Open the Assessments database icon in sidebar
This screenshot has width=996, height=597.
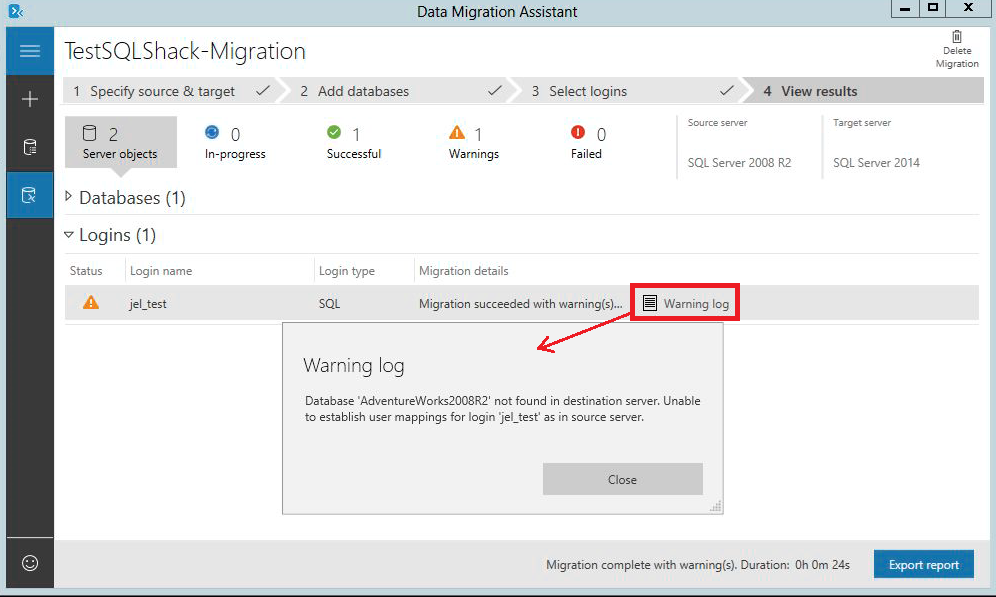click(x=29, y=147)
